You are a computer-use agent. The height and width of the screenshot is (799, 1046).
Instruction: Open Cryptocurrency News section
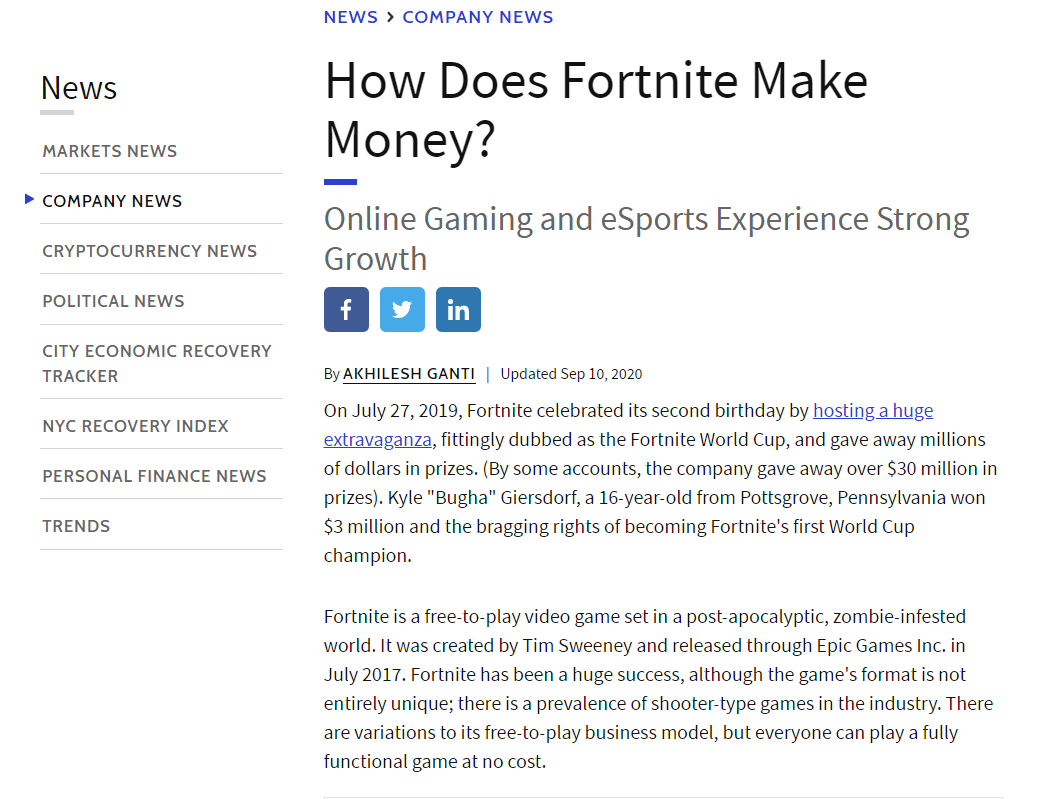click(150, 251)
